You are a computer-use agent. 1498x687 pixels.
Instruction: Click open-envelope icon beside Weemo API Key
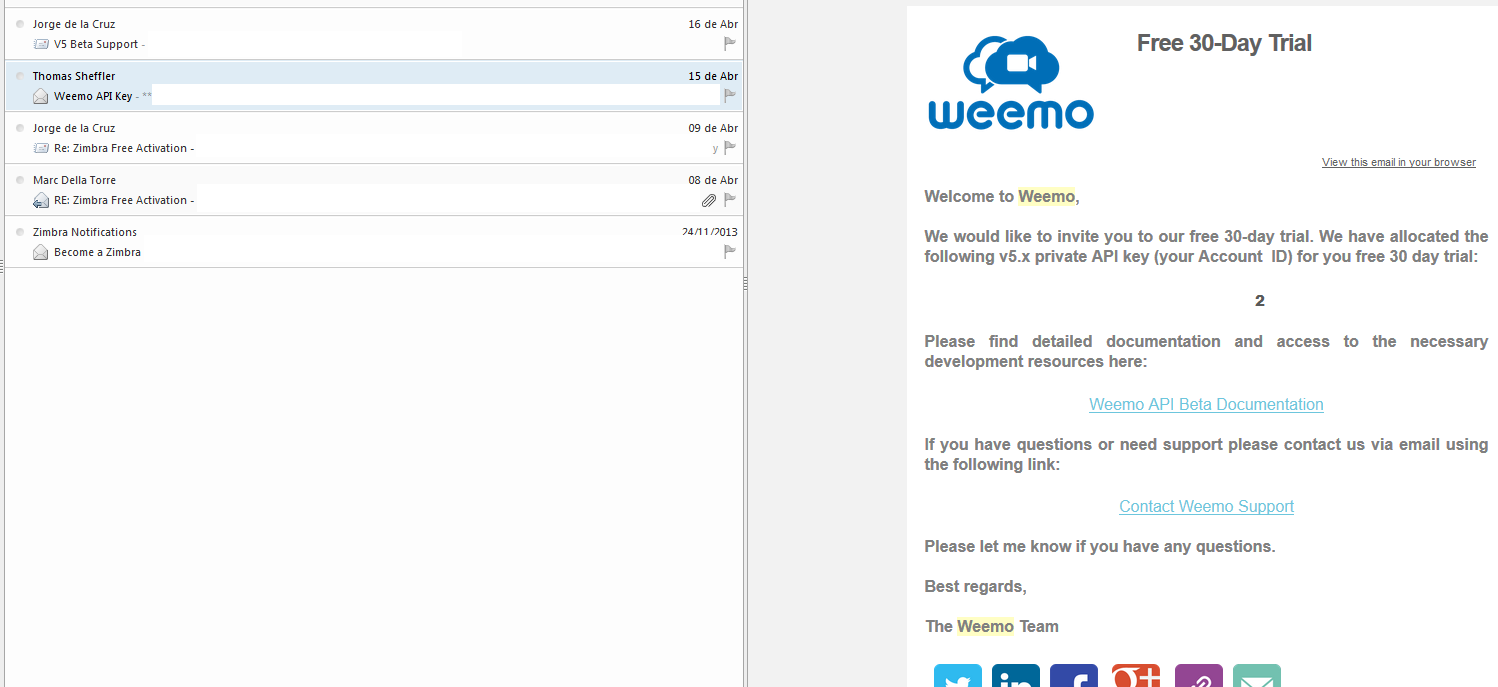click(41, 96)
